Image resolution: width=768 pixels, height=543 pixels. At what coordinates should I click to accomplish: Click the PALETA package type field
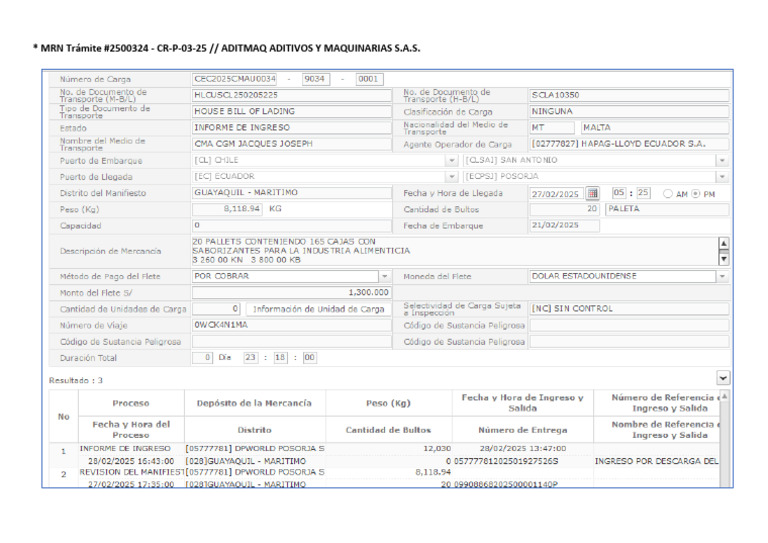coord(667,209)
